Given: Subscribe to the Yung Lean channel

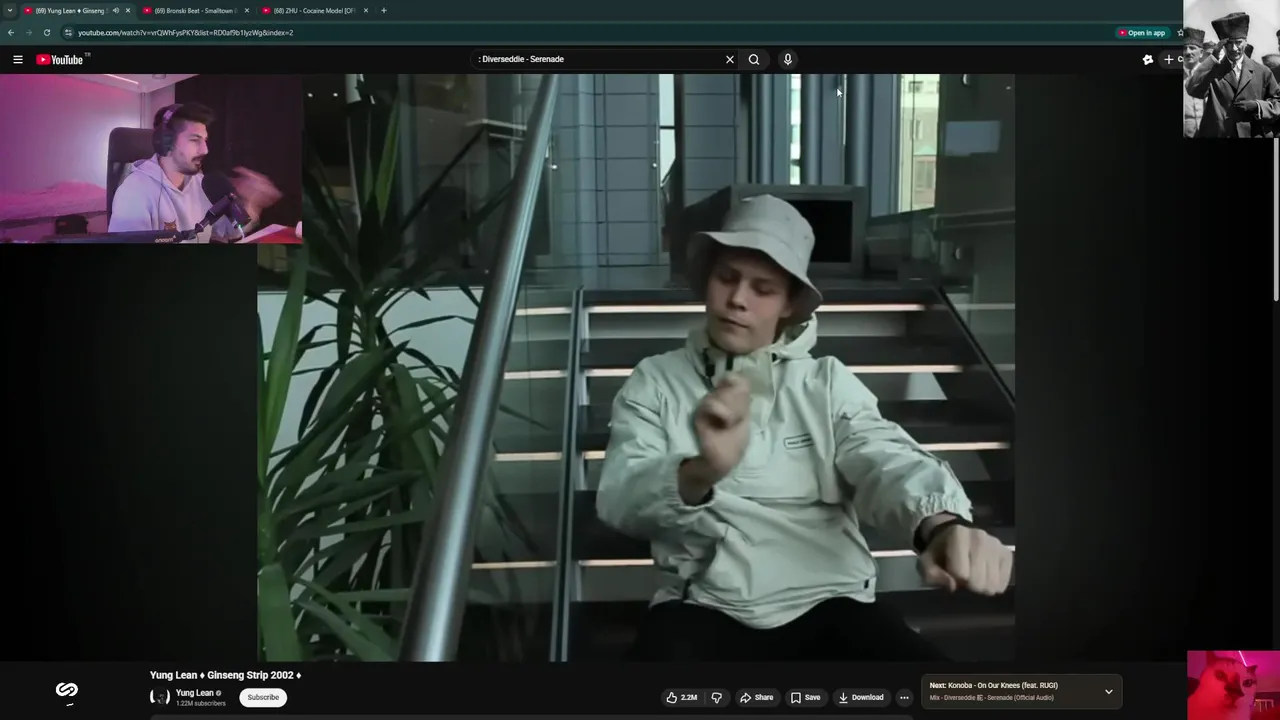Looking at the screenshot, I should coord(263,698).
